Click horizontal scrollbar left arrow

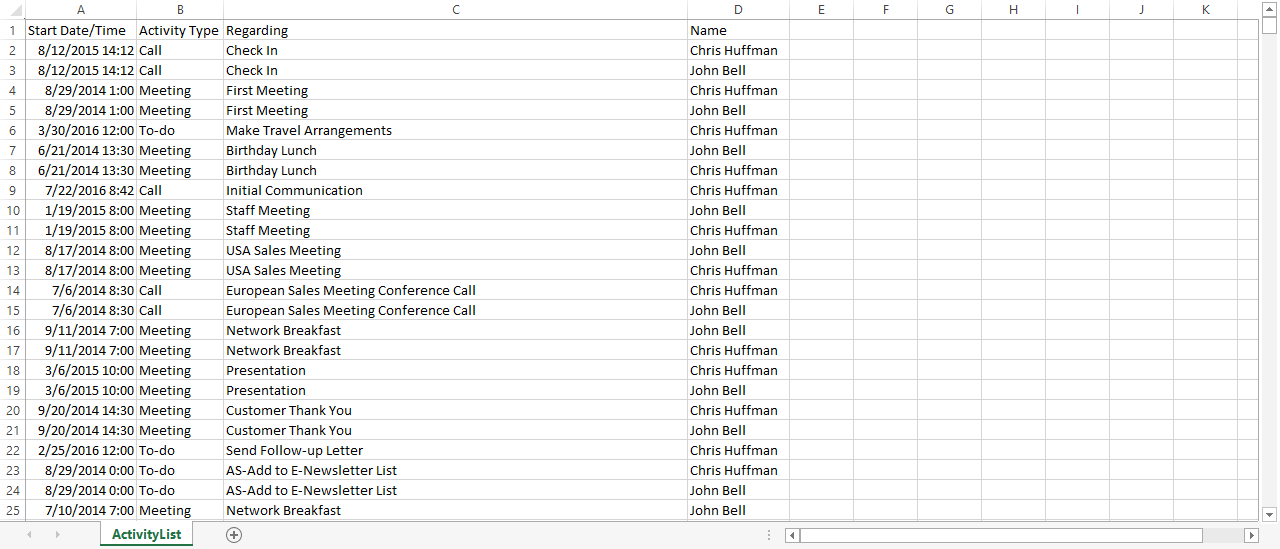792,535
